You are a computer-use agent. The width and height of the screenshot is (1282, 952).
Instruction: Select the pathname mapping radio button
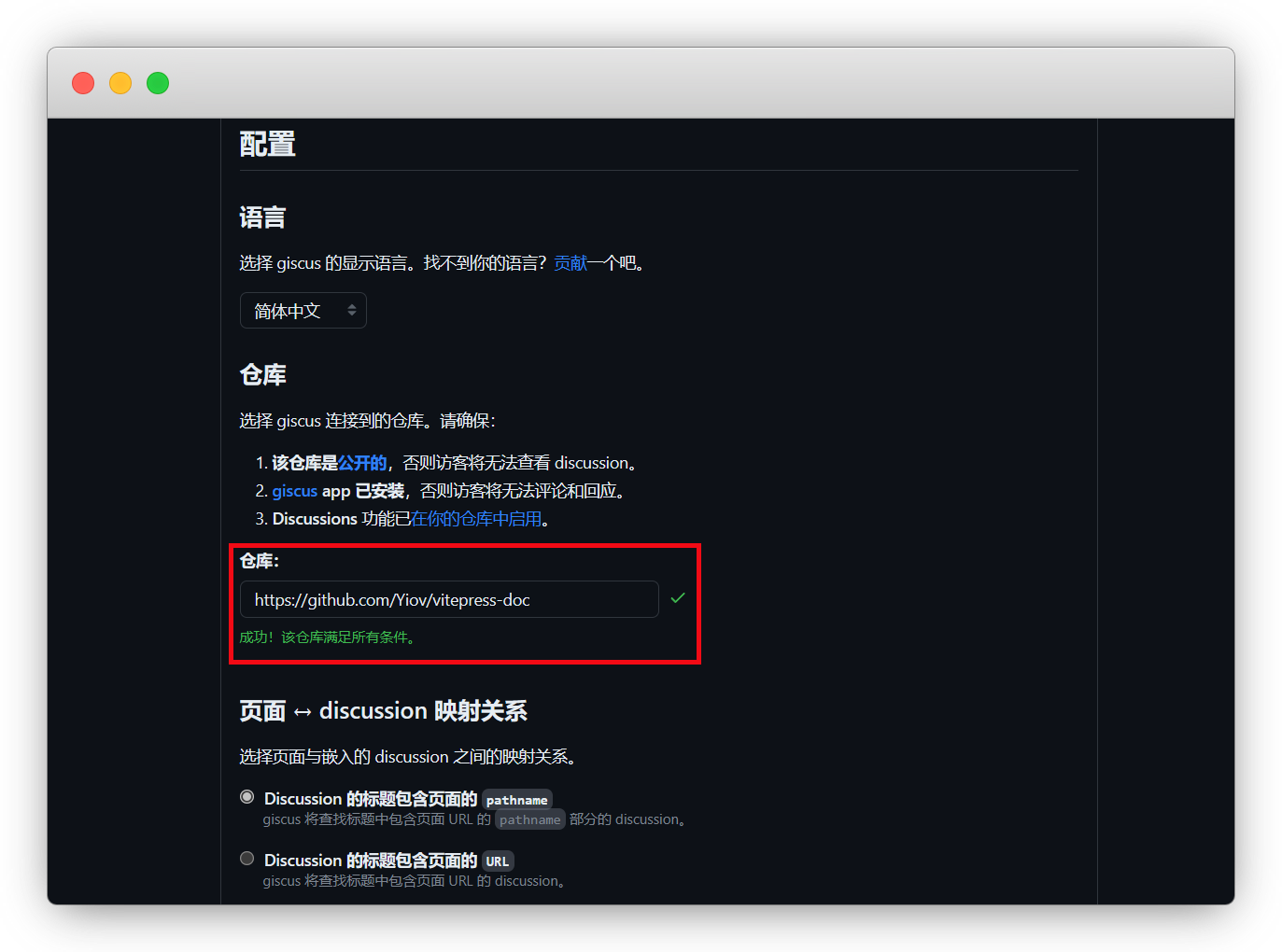247,797
